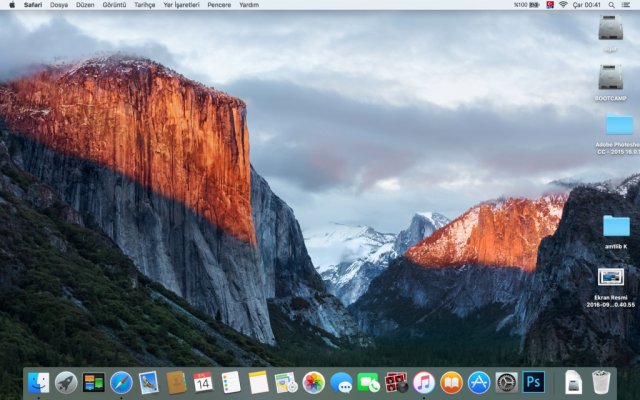This screenshot has width=640, height=400.
Task: Launch Launchpad from the Dock
Action: pyautogui.click(x=66, y=383)
